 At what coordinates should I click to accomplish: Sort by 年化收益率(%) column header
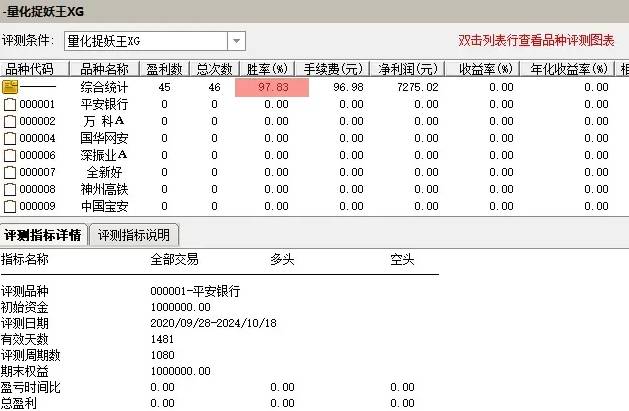[x=568, y=69]
